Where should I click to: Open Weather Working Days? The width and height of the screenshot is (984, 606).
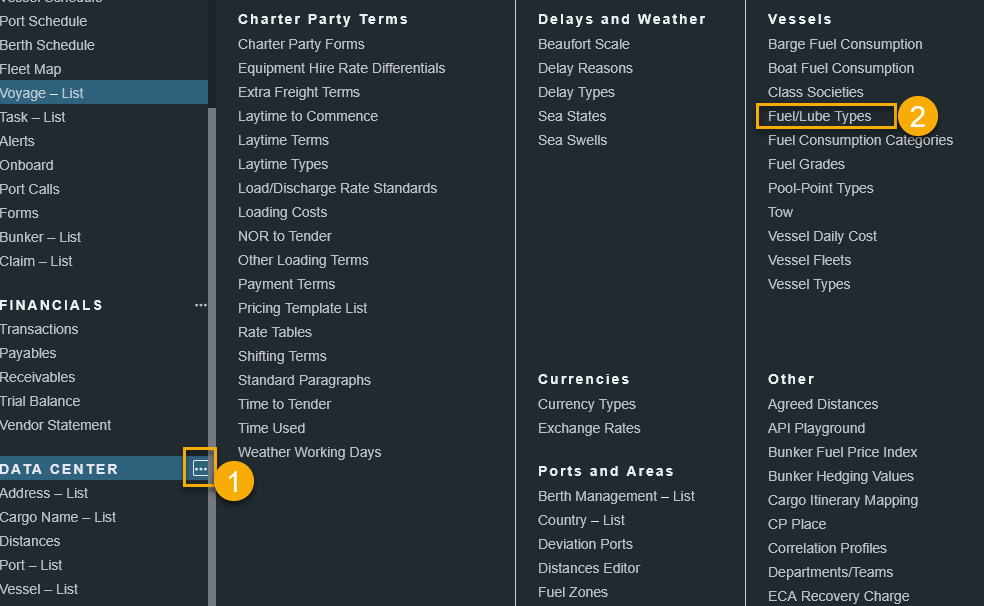click(309, 452)
